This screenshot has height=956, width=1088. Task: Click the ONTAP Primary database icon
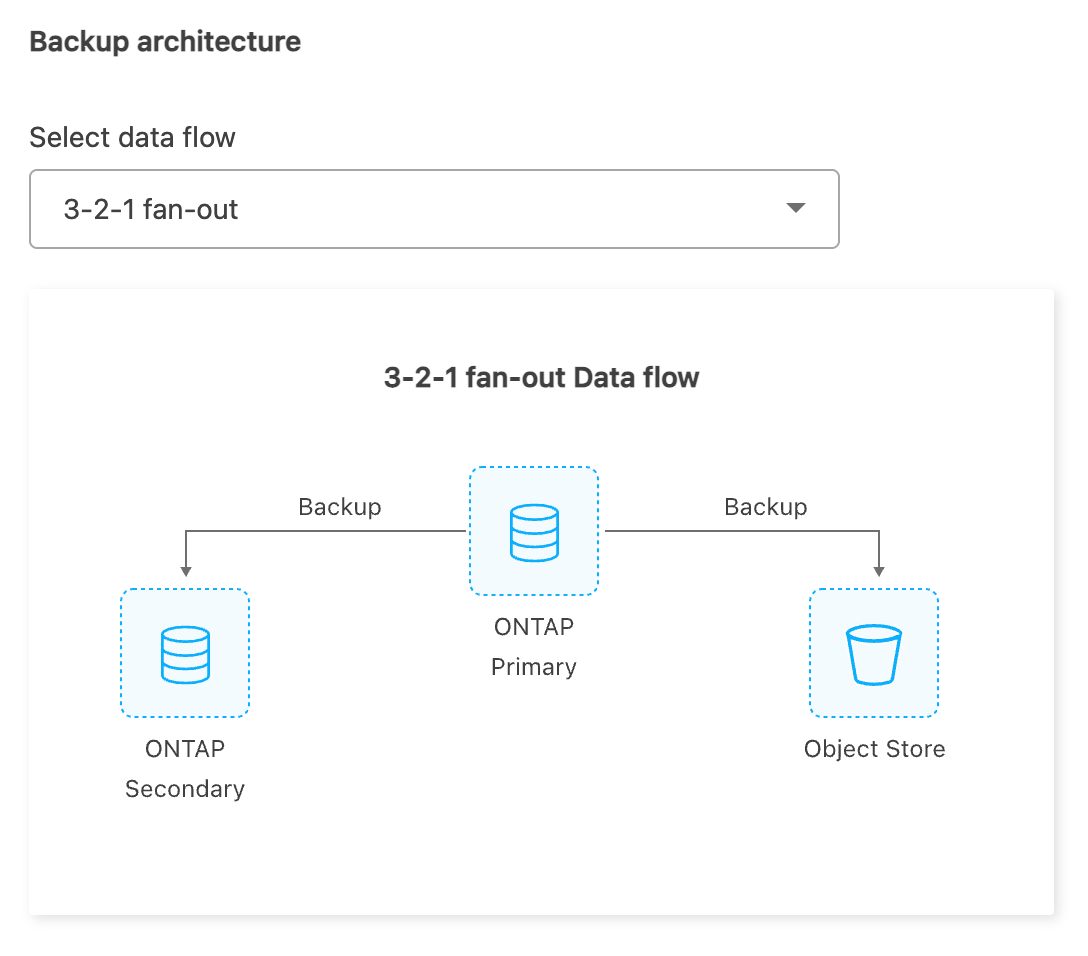(x=534, y=531)
